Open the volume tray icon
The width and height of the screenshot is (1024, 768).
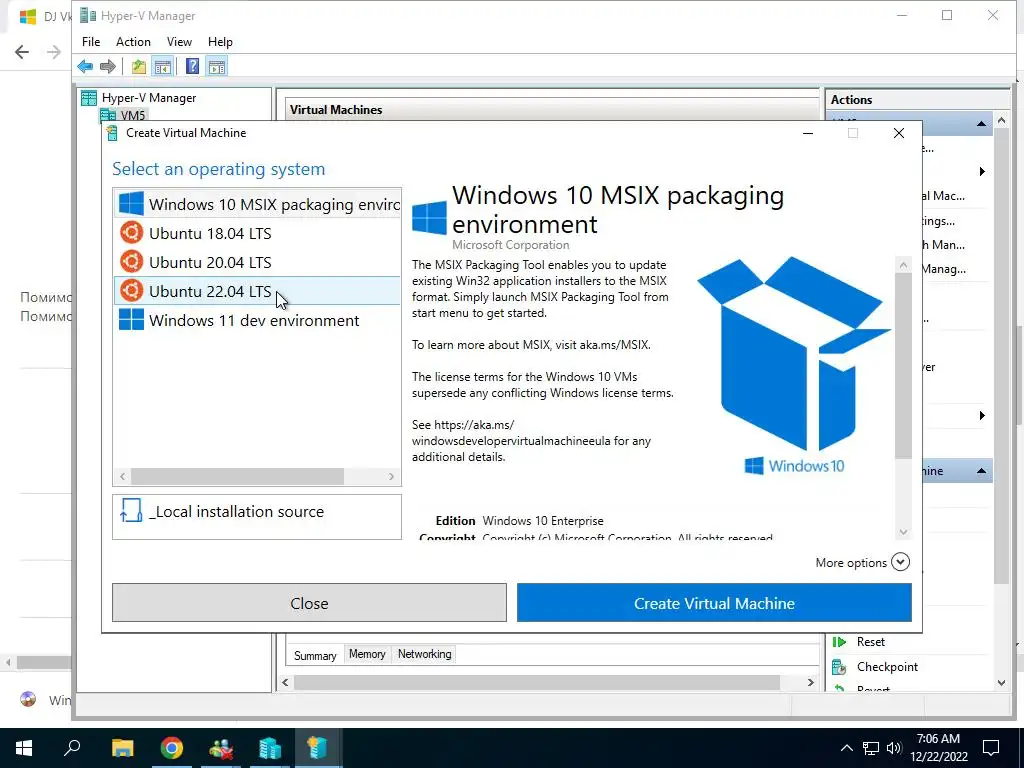point(894,748)
